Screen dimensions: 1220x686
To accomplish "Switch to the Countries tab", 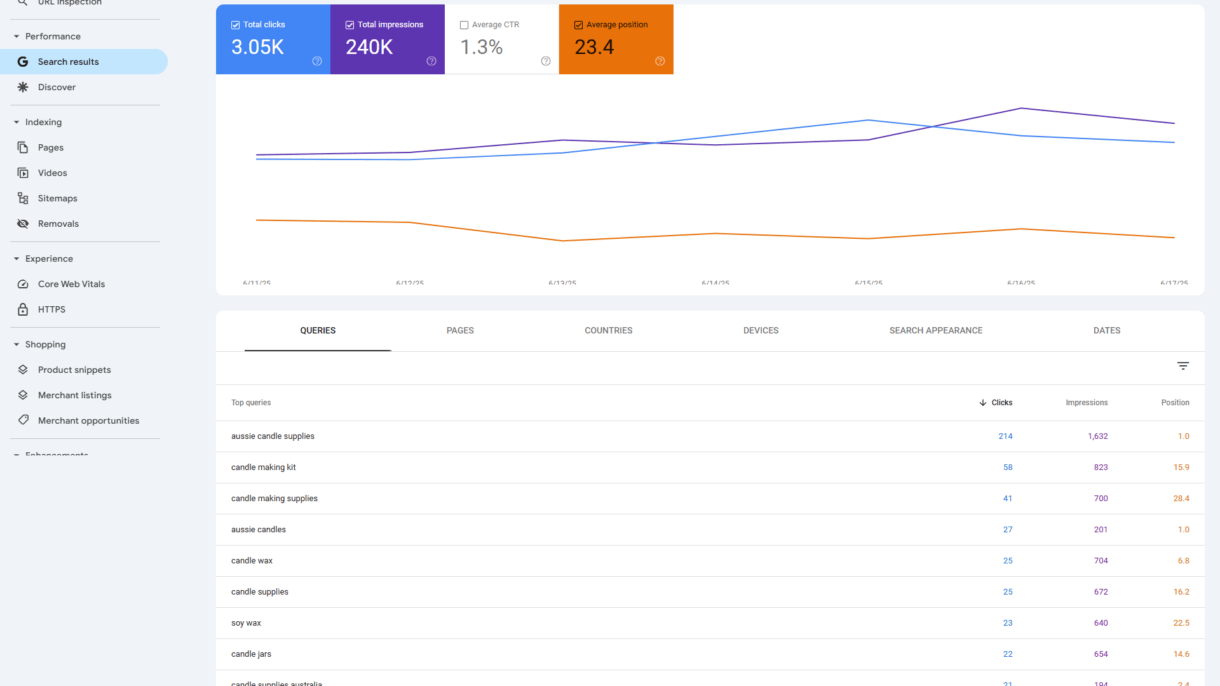I will pos(608,331).
